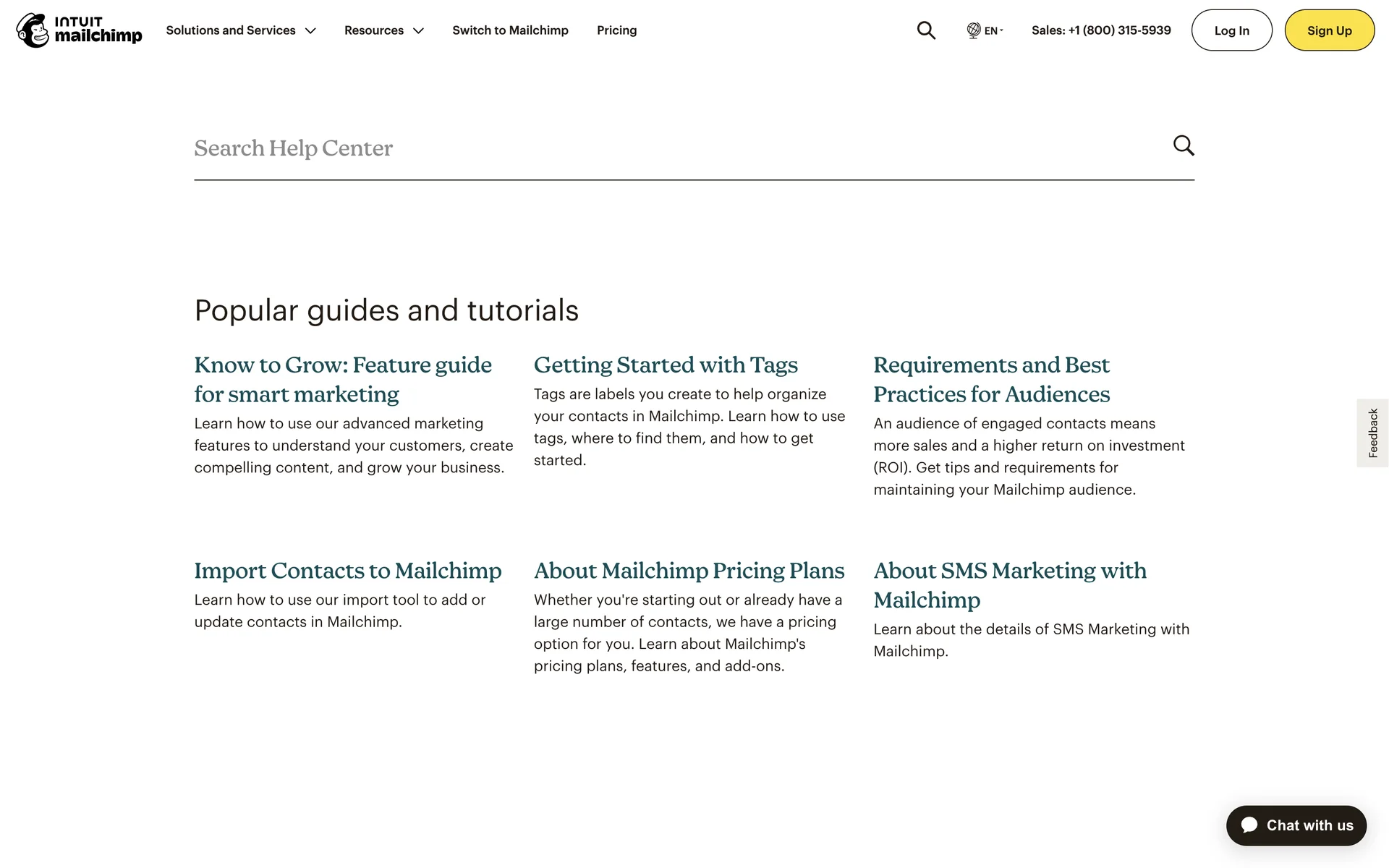Click the globe language icon
The height and width of the screenshot is (868, 1389).
pyautogui.click(x=973, y=30)
